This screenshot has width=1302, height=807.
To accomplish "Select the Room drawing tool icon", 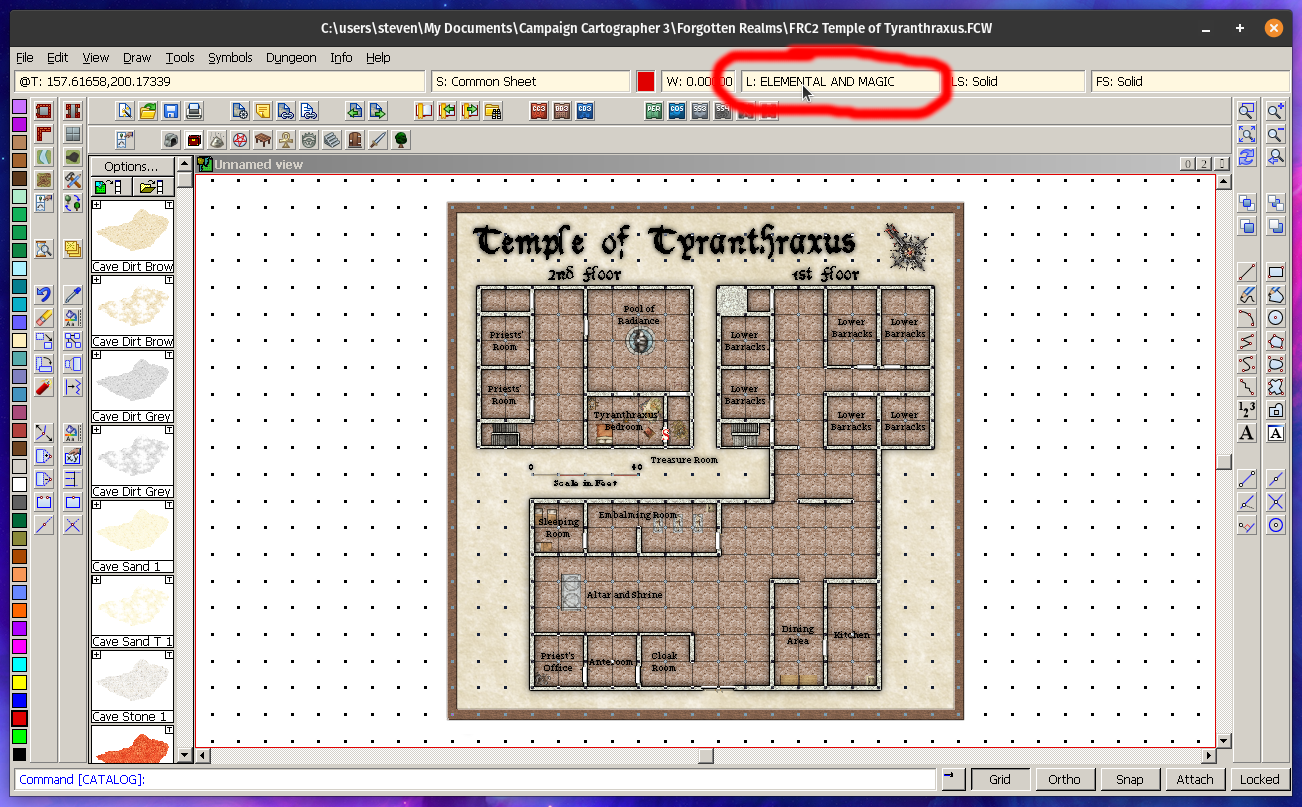I will tap(44, 111).
